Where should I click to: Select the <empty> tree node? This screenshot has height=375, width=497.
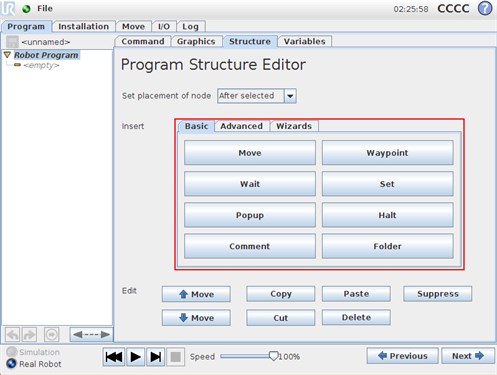(41, 65)
